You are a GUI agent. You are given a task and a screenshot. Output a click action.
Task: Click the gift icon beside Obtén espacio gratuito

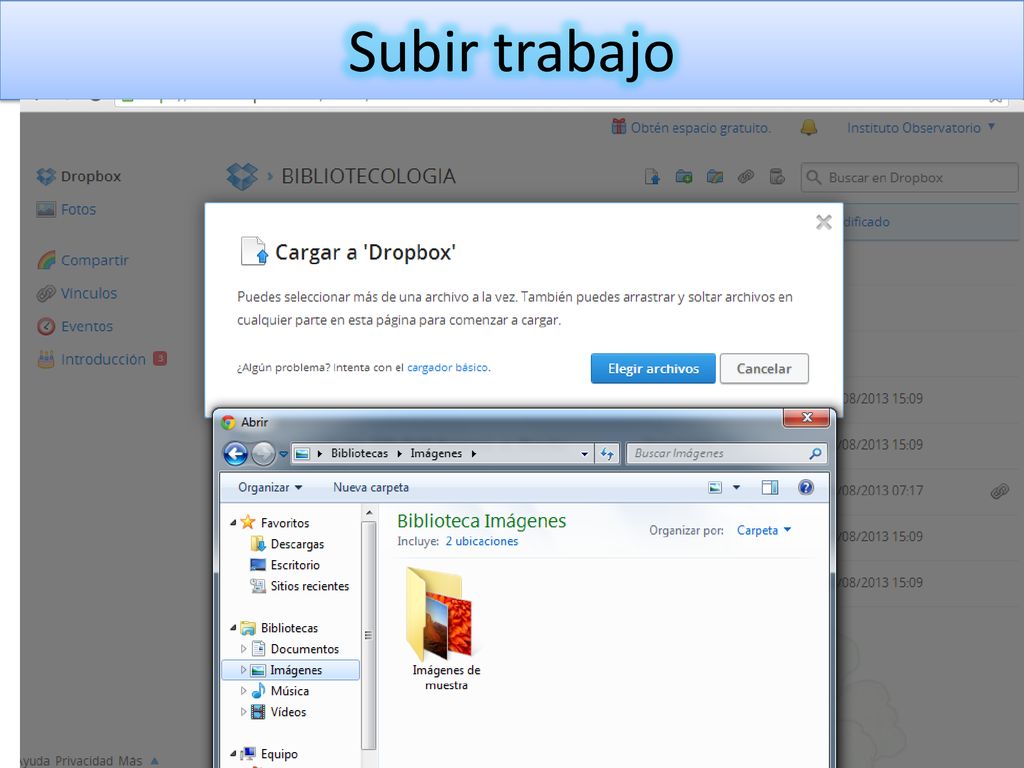click(618, 127)
